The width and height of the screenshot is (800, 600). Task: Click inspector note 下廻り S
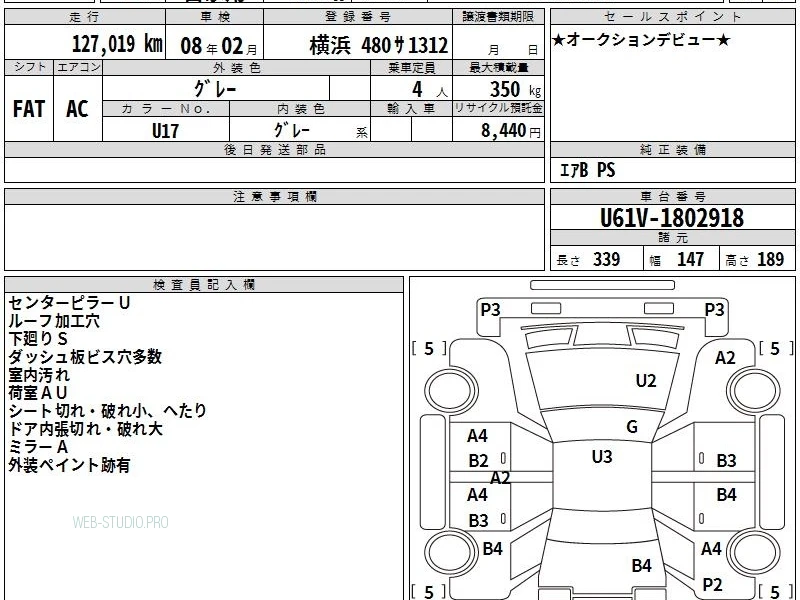38,339
